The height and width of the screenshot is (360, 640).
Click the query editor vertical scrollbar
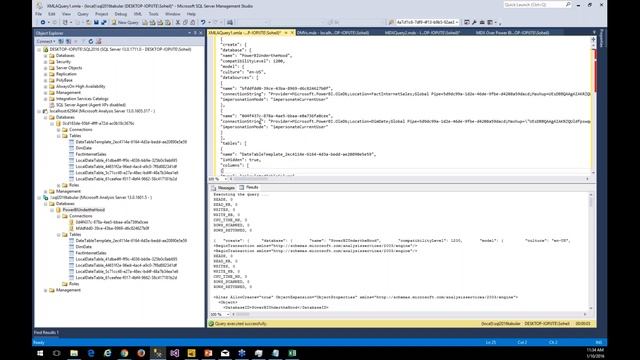pyautogui.click(x=593, y=106)
